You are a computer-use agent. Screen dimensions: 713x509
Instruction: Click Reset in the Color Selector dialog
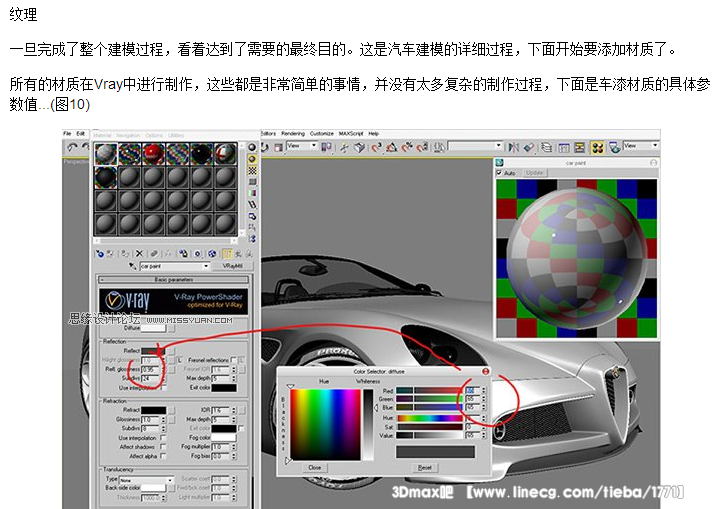click(x=424, y=468)
